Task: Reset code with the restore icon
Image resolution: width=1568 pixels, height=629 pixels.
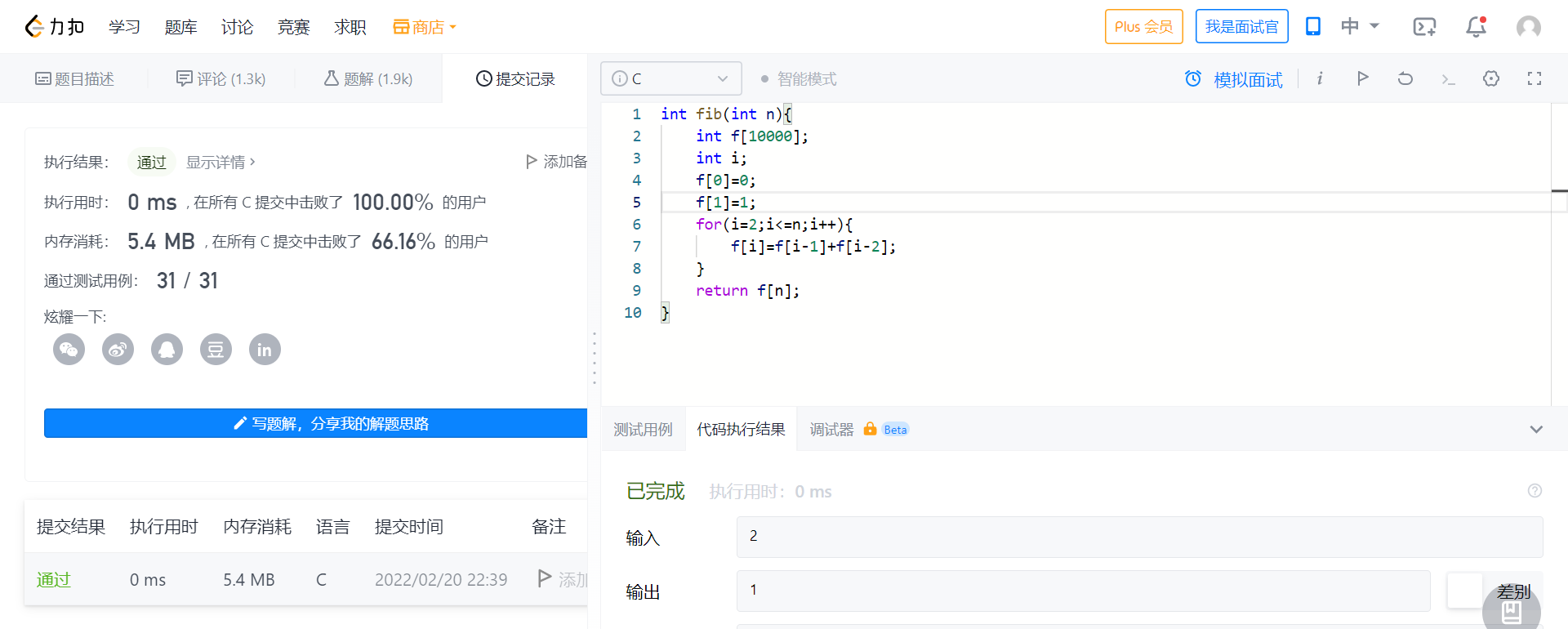Action: [1405, 78]
